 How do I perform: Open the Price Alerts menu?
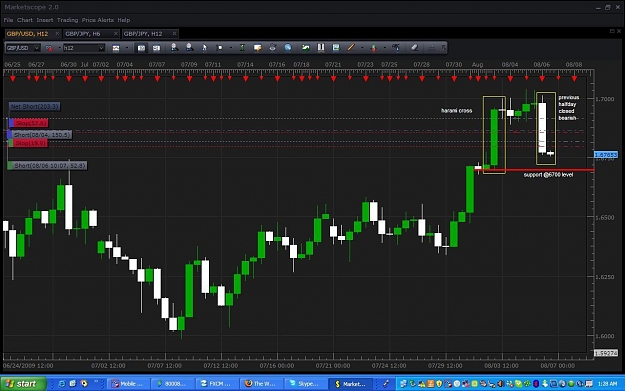(x=98, y=20)
